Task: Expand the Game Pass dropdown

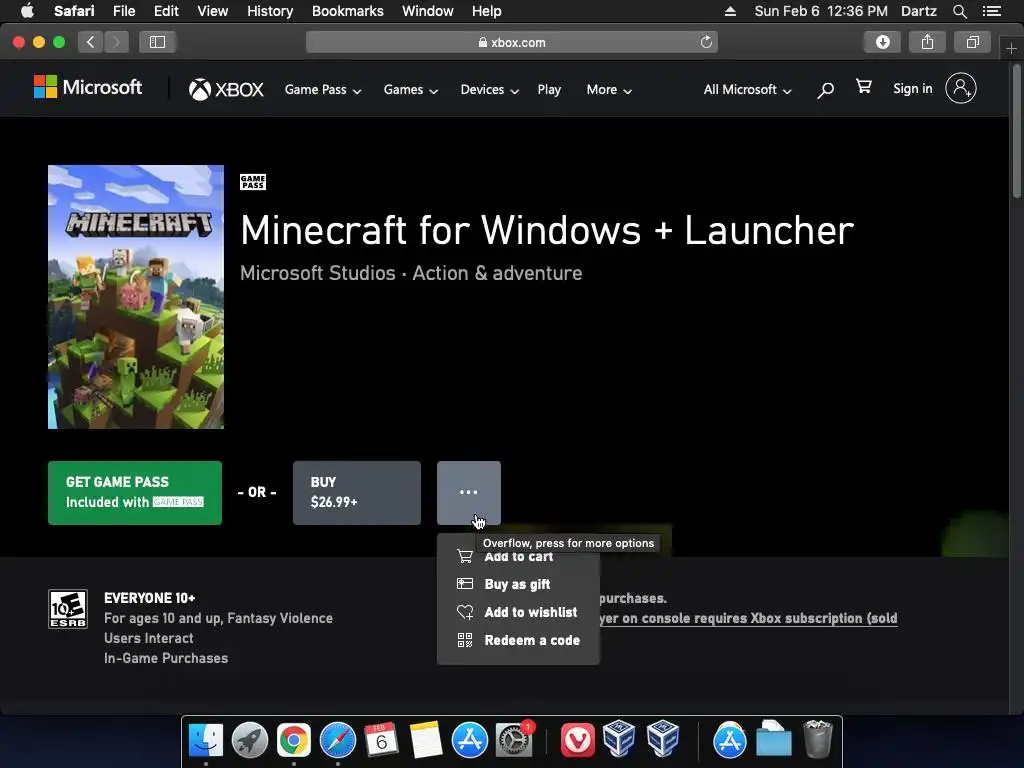Action: [x=323, y=89]
